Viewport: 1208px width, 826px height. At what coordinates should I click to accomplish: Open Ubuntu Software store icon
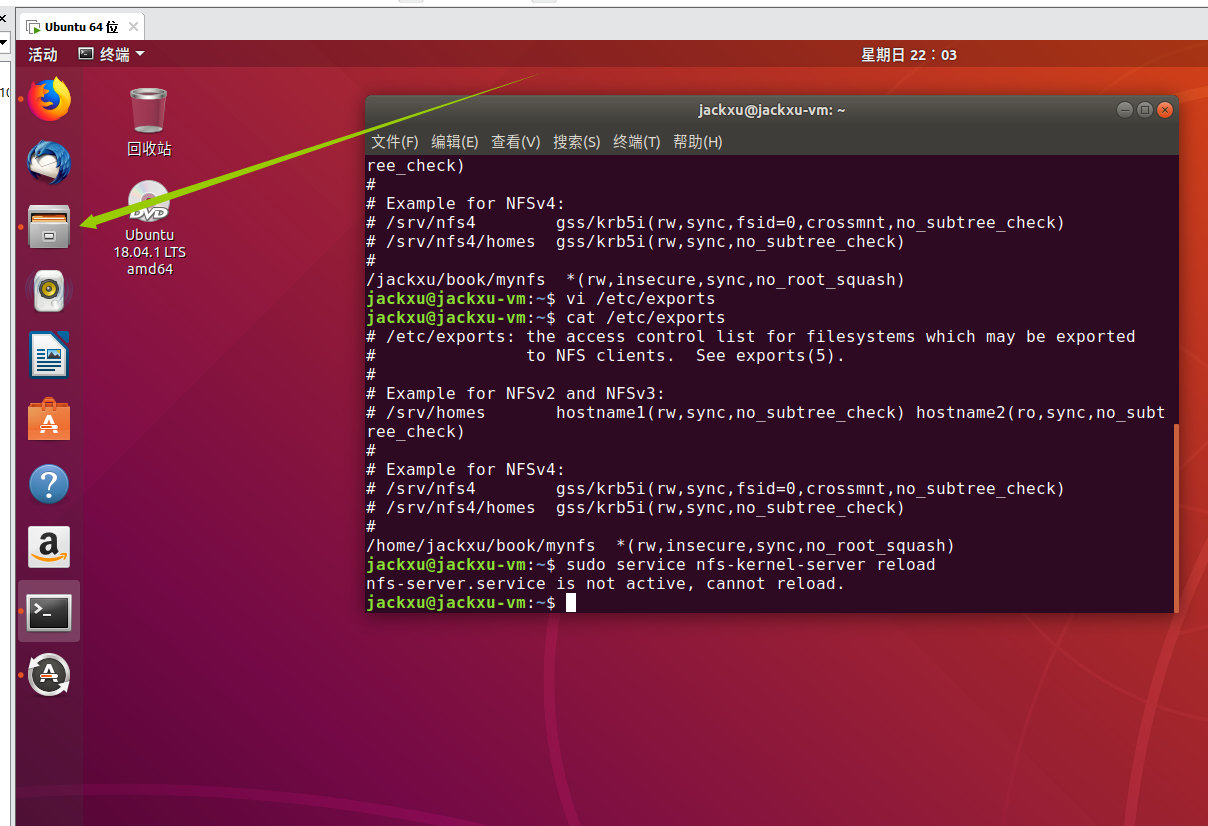click(x=49, y=419)
